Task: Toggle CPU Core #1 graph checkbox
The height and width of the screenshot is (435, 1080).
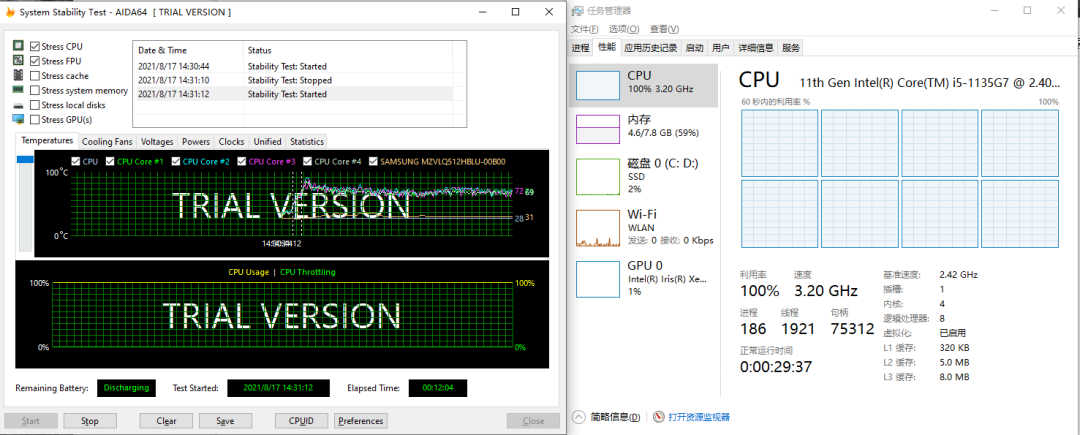Action: [x=111, y=162]
